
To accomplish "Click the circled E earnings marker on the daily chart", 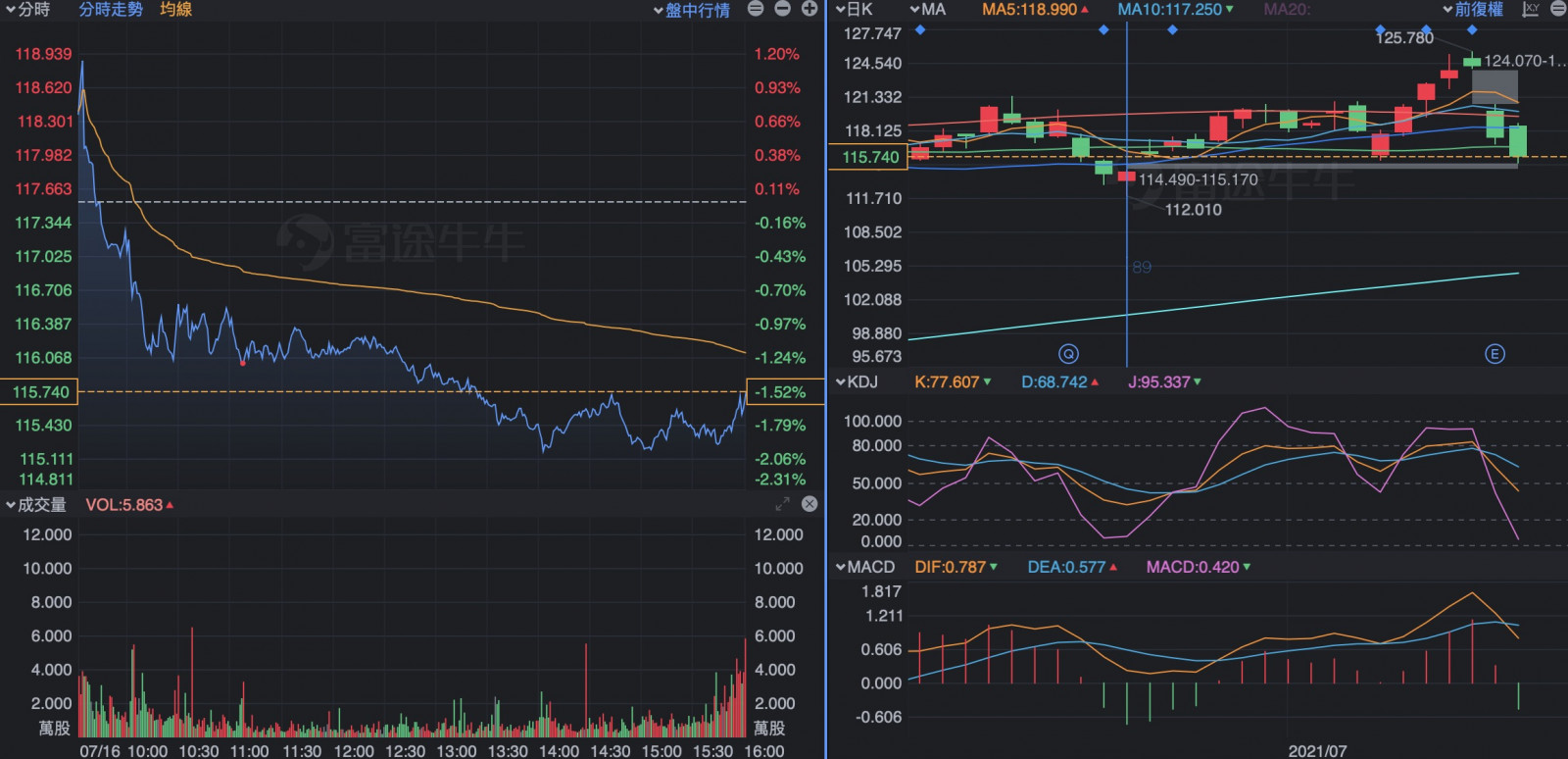I will [1494, 354].
